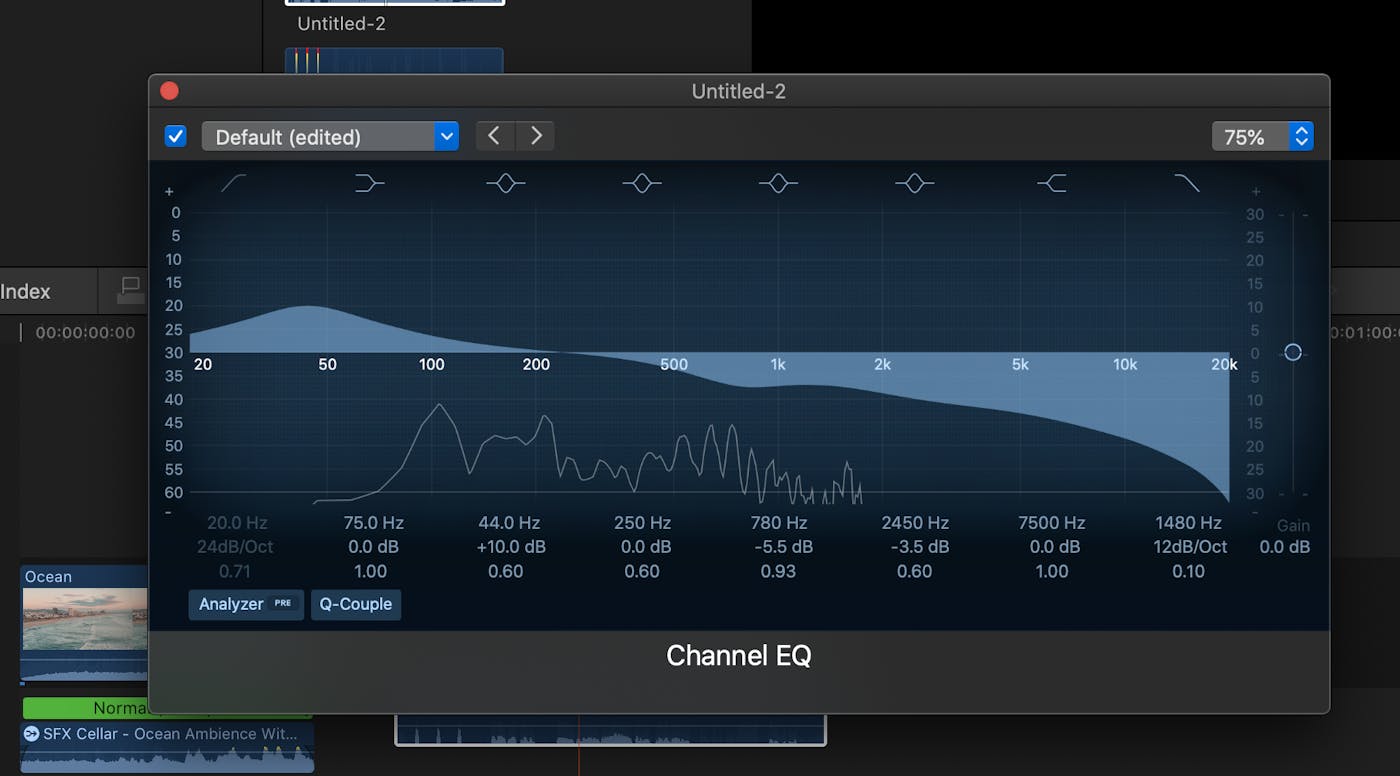
Task: Click the 44.0 Hz frequency value
Action: [x=509, y=523]
